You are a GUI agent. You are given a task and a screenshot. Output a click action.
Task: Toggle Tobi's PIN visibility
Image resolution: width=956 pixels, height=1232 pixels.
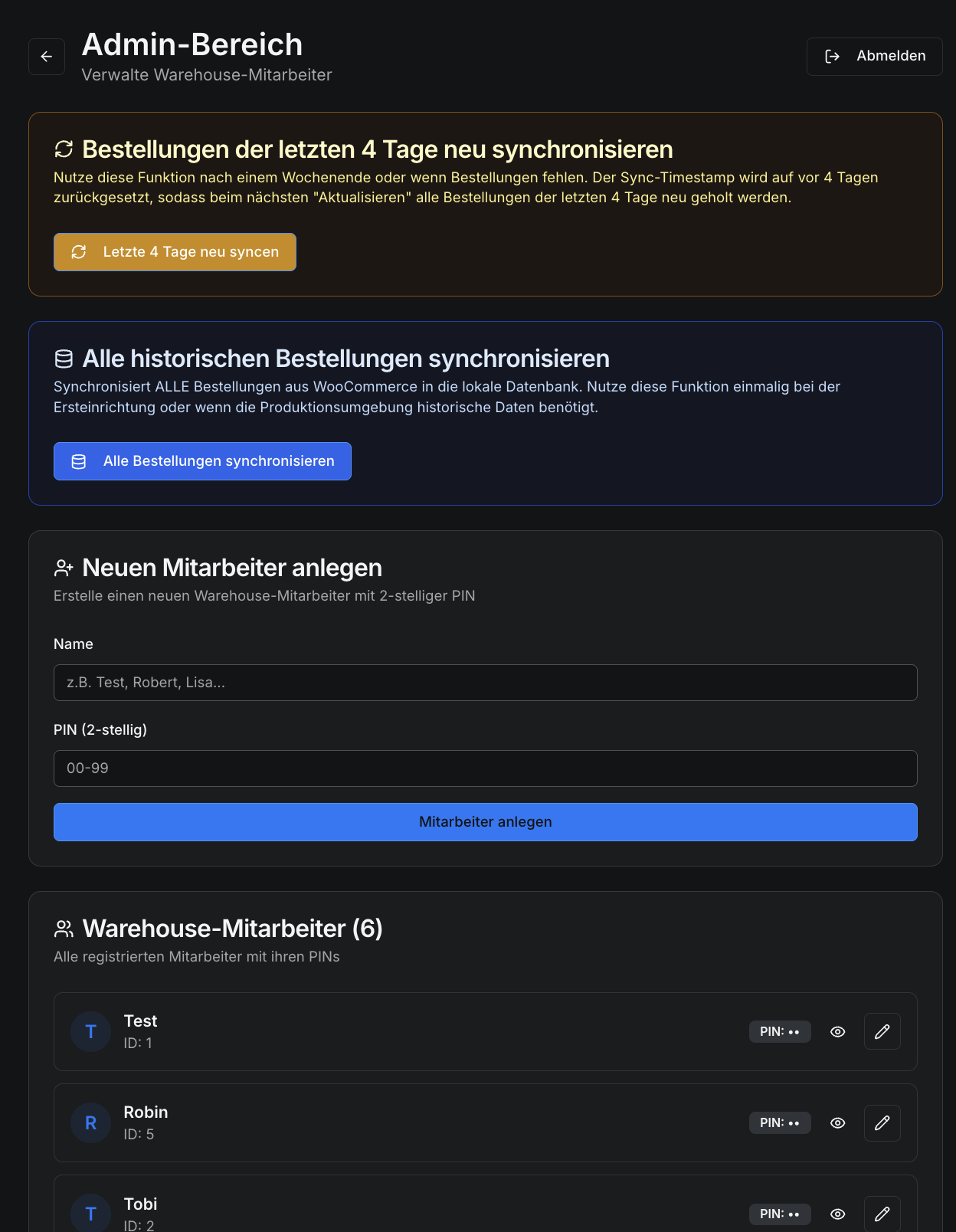(x=838, y=1214)
